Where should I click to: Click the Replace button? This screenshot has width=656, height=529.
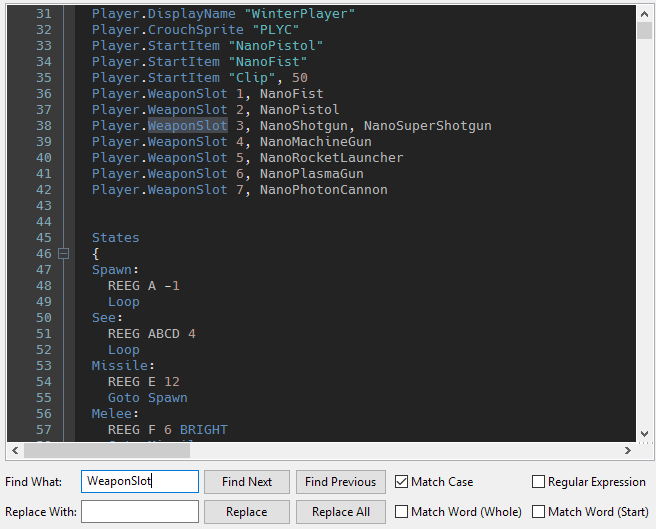(247, 512)
